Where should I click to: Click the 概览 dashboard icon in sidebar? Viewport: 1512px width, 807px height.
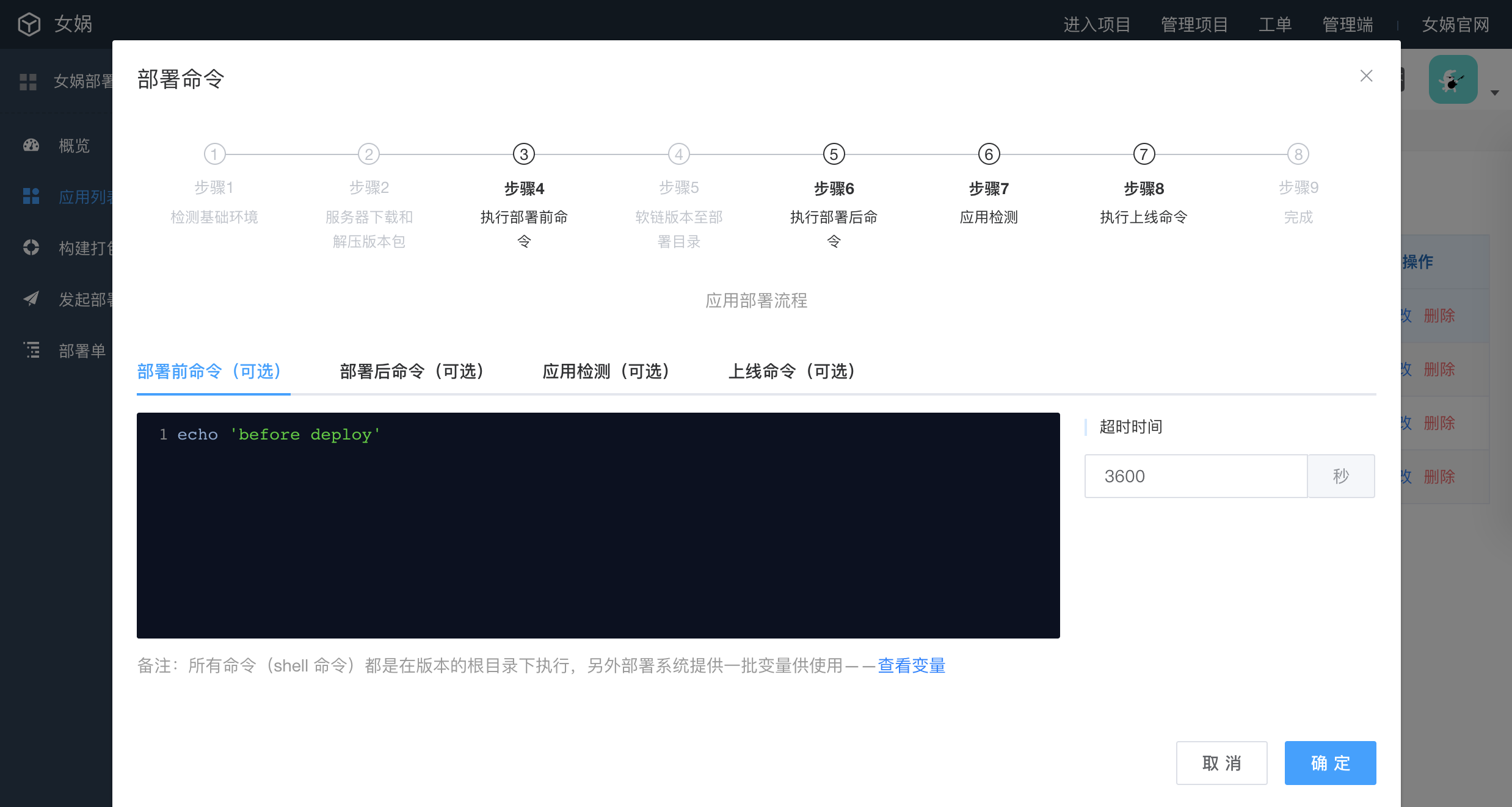click(31, 145)
